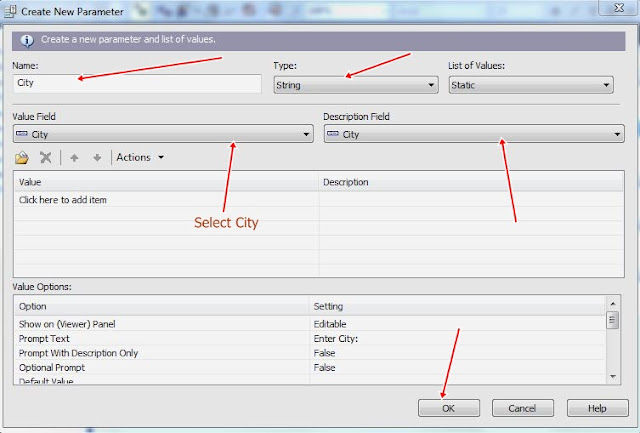Click the open folder import icon

pyautogui.click(x=22, y=158)
